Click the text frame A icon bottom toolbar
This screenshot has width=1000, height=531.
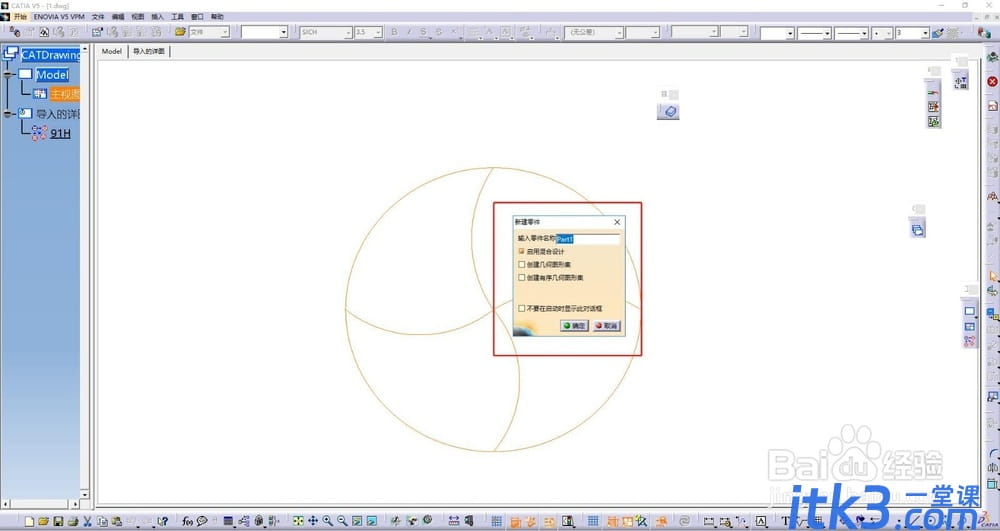click(x=761, y=521)
